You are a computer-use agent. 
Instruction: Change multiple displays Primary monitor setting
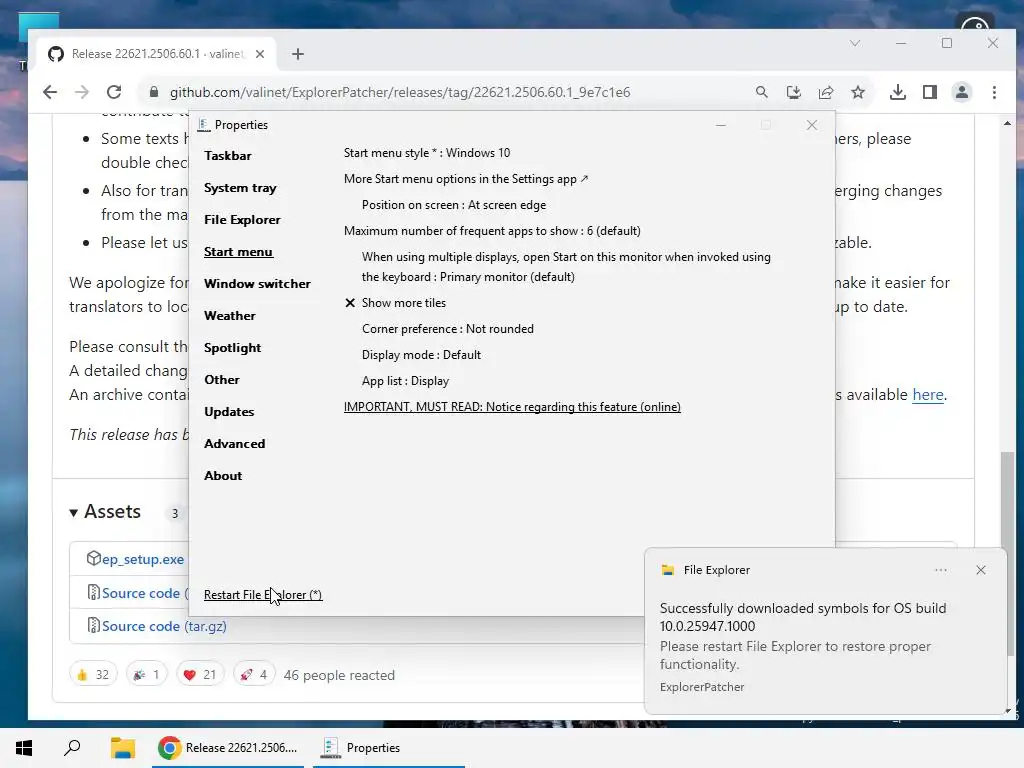click(x=566, y=267)
